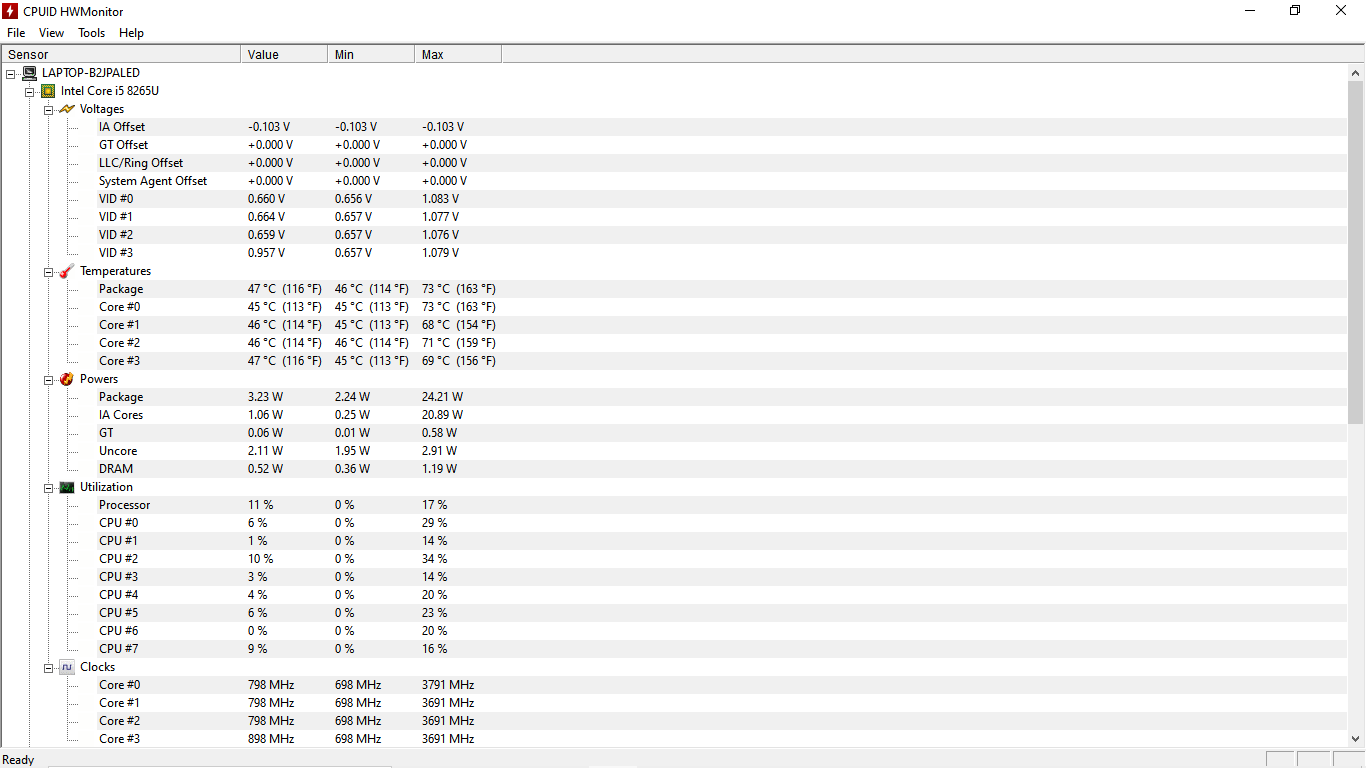Image resolution: width=1366 pixels, height=768 pixels.
Task: Click the Max column header
Action: pos(458,54)
